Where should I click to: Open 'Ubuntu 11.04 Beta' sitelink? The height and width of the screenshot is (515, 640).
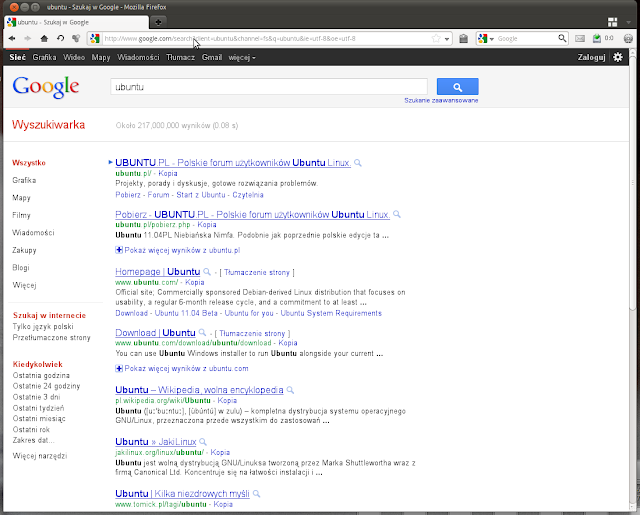(x=186, y=313)
